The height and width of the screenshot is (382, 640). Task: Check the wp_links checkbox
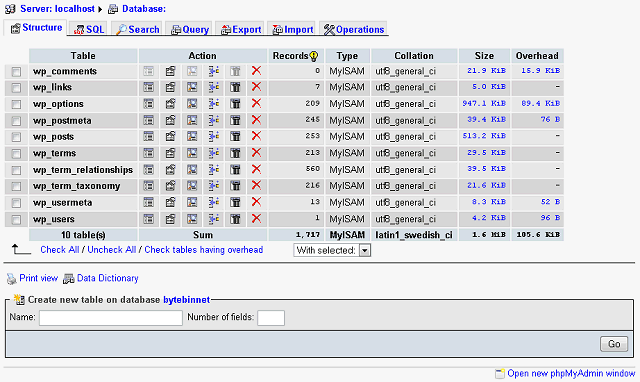(16, 88)
